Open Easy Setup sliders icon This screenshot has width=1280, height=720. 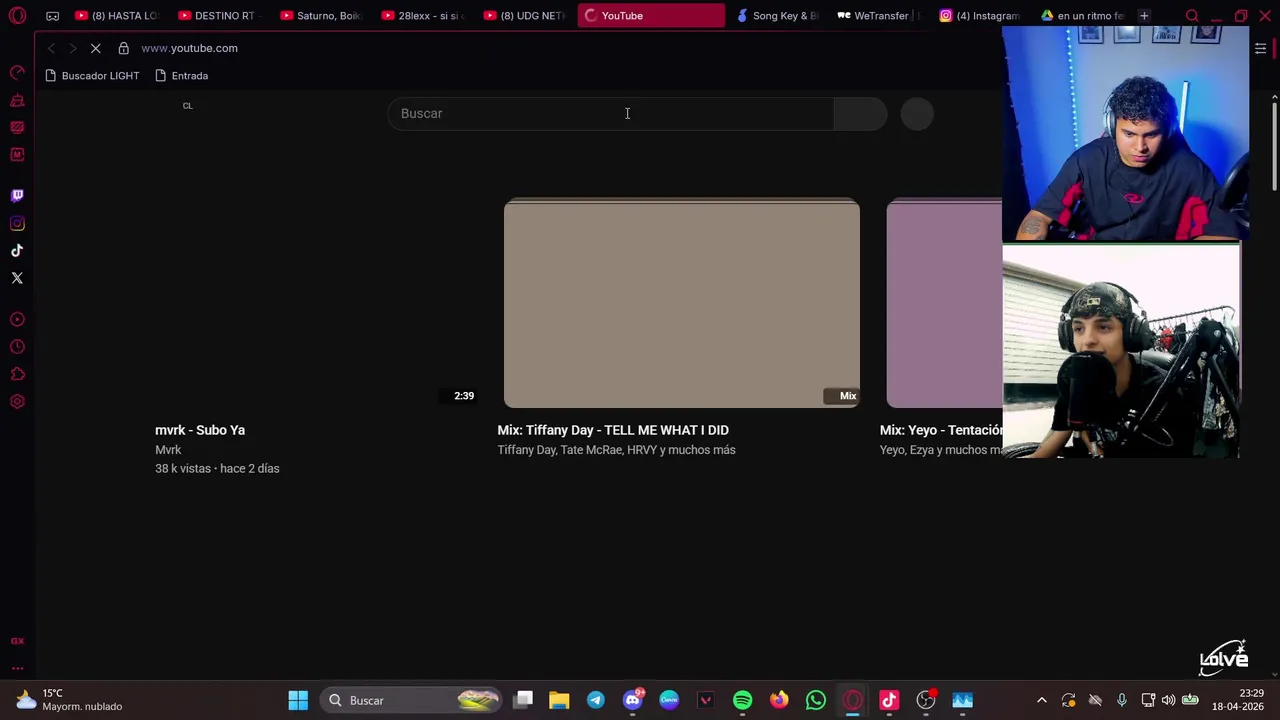(x=1260, y=48)
